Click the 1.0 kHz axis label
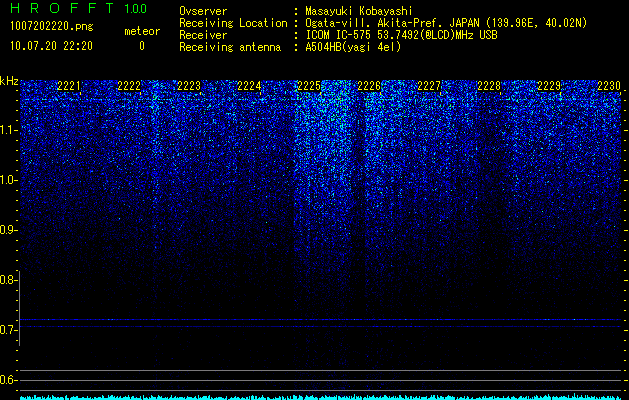This screenshot has width=629, height=400. pyautogui.click(x=8, y=180)
